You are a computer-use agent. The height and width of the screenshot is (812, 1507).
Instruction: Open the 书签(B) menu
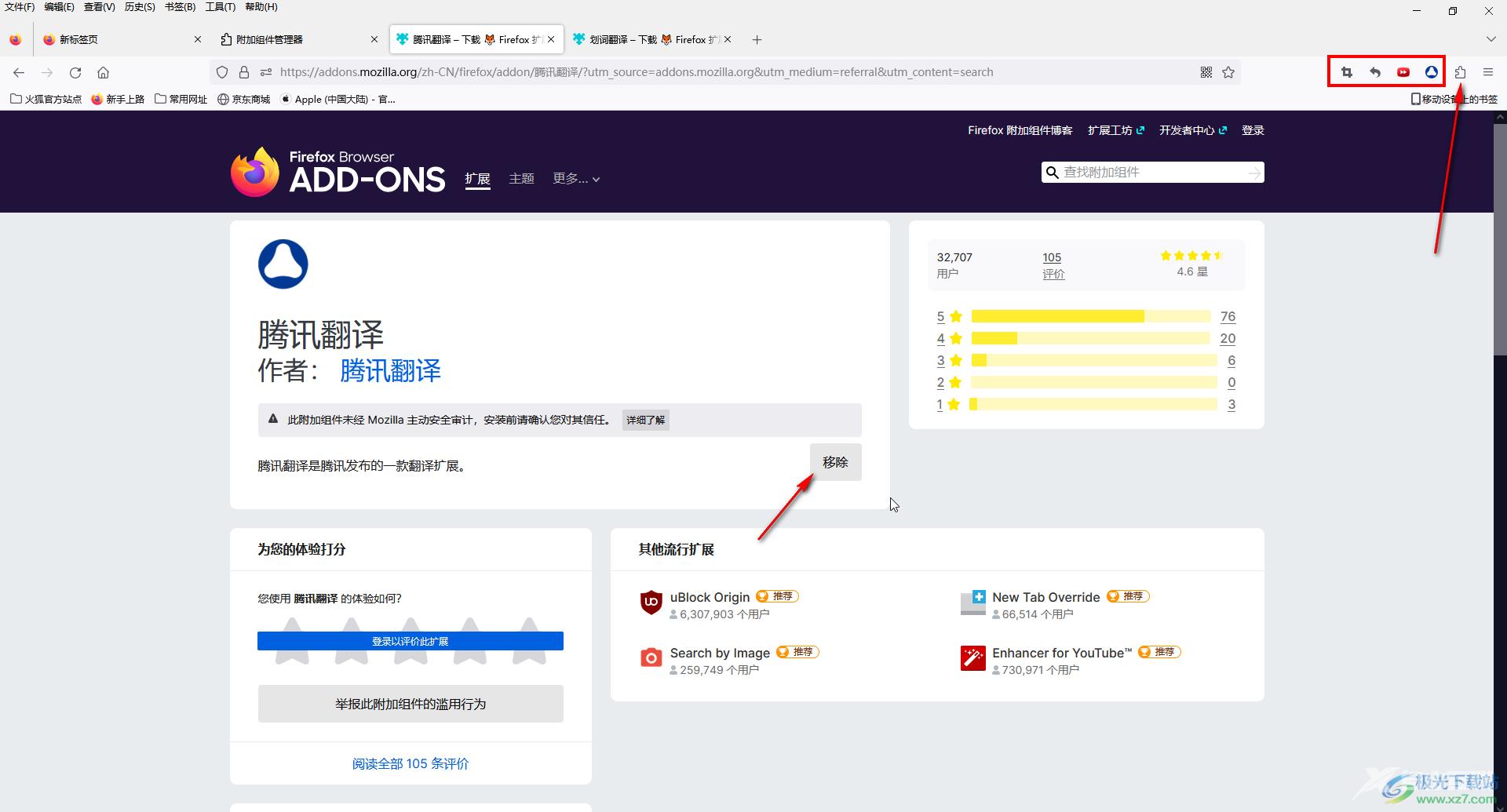tap(180, 7)
